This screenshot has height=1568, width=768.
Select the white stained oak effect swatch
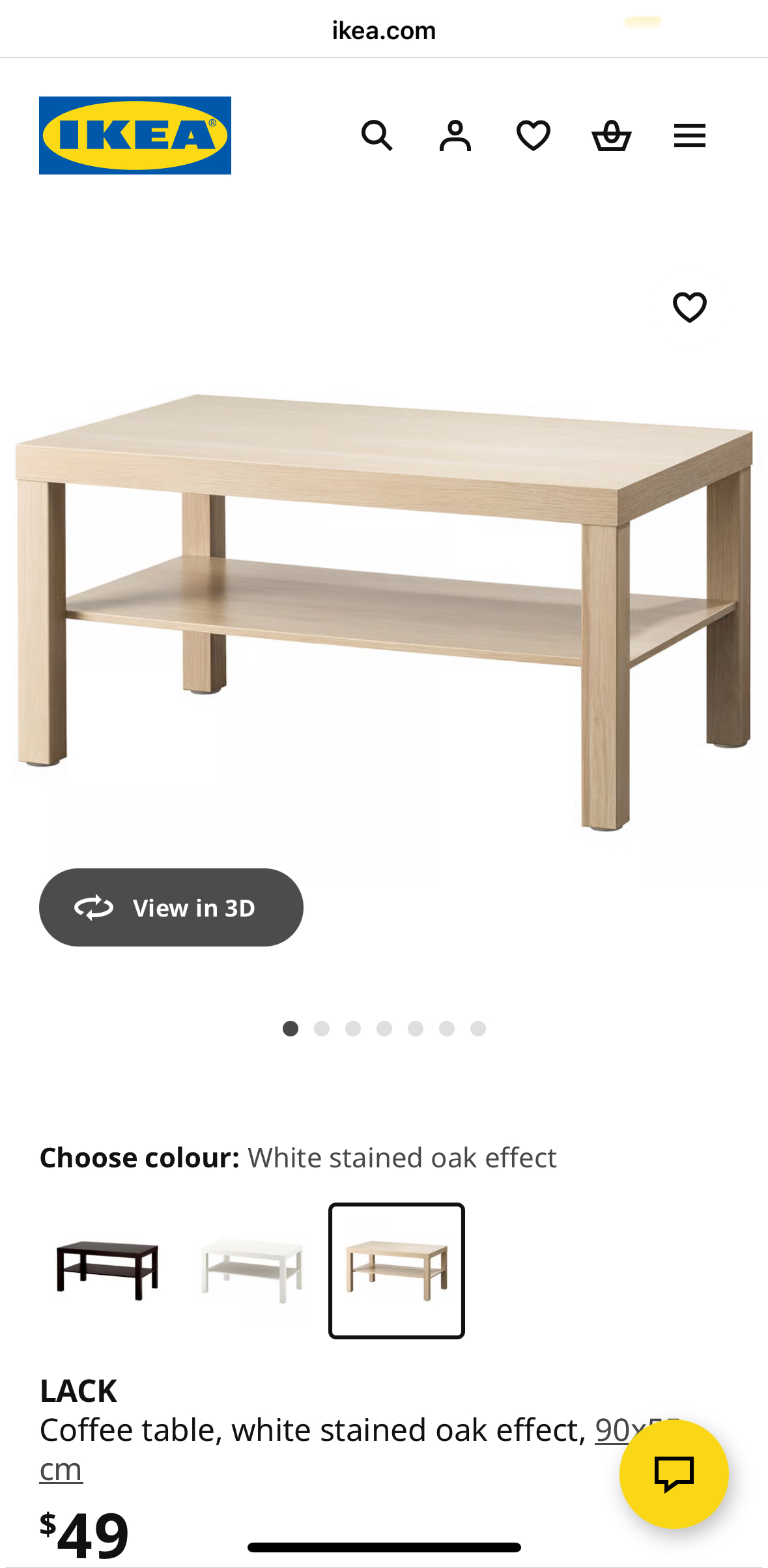click(x=397, y=1270)
